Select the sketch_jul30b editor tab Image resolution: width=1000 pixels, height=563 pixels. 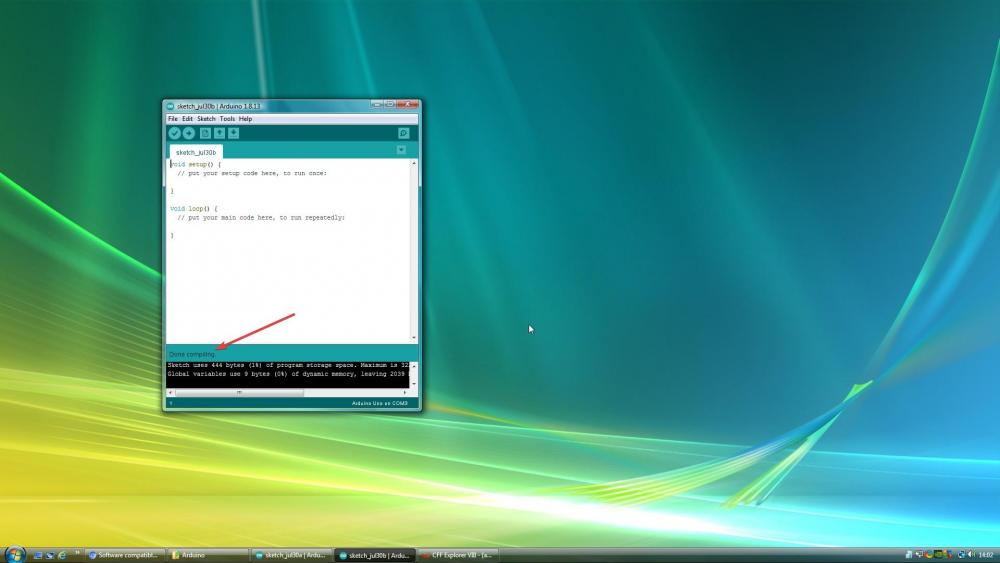coord(195,153)
